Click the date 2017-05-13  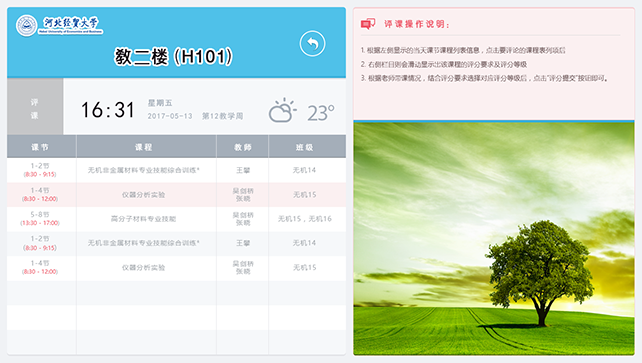pyautogui.click(x=170, y=116)
